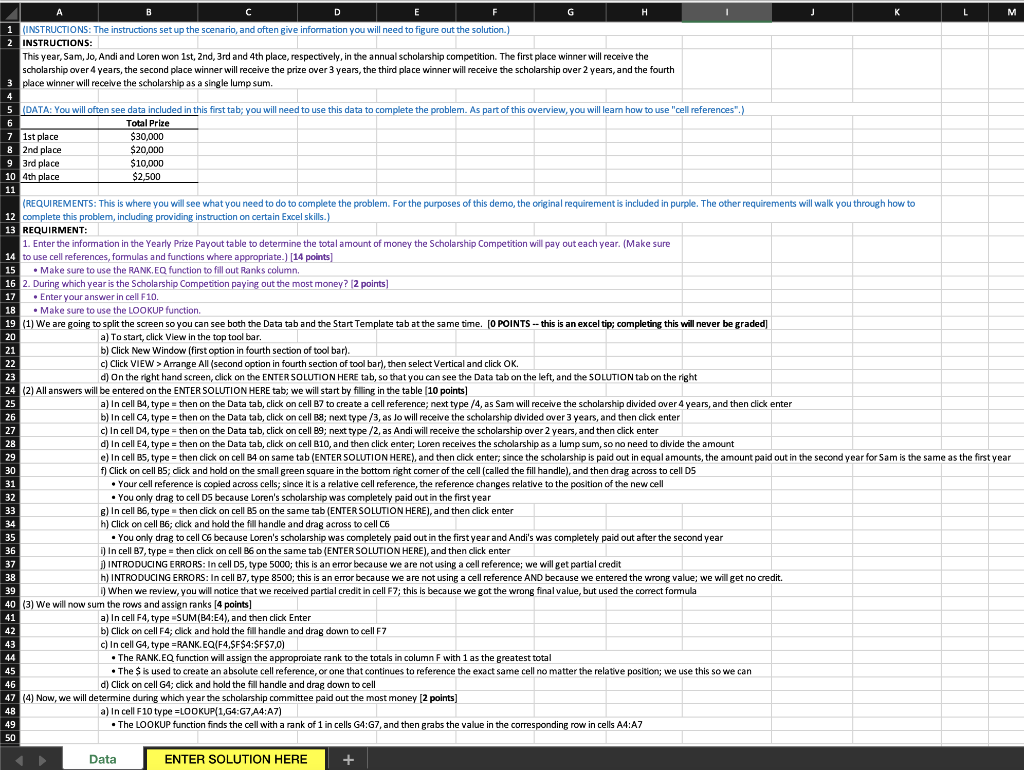Select column B header
The height and width of the screenshot is (770, 1024).
[148, 12]
